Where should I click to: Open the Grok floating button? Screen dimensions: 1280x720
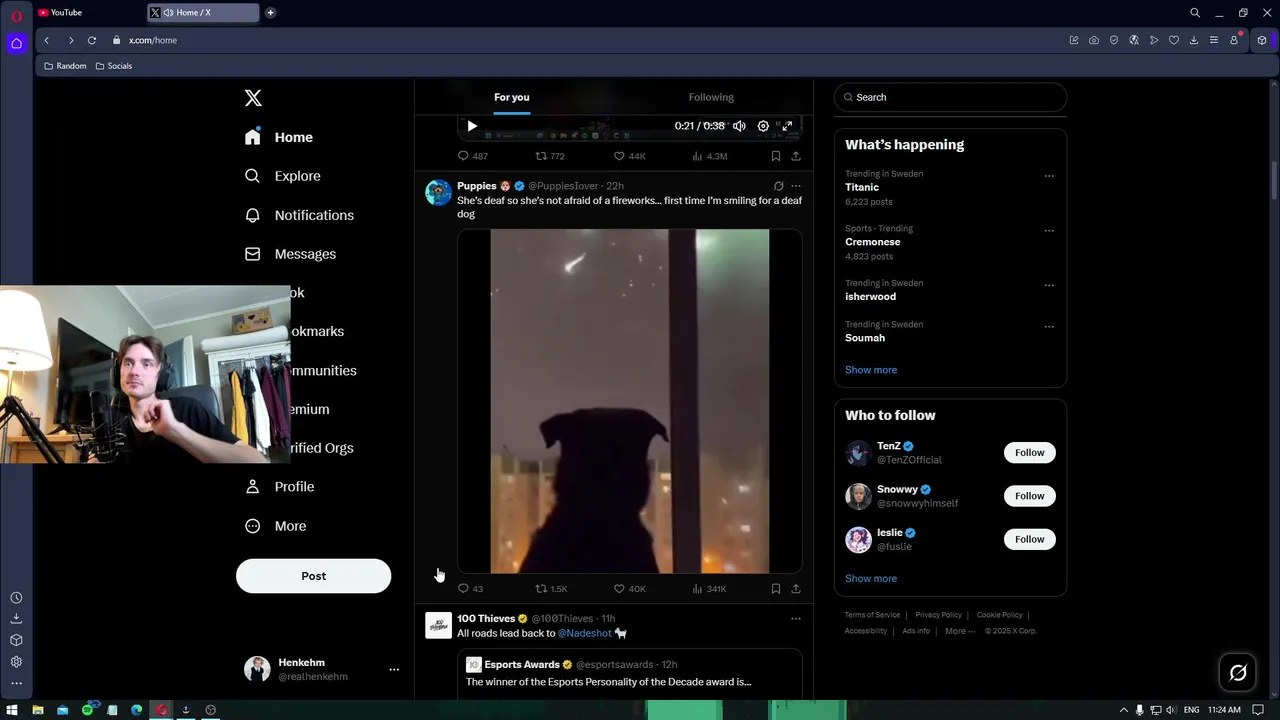pyautogui.click(x=1238, y=673)
